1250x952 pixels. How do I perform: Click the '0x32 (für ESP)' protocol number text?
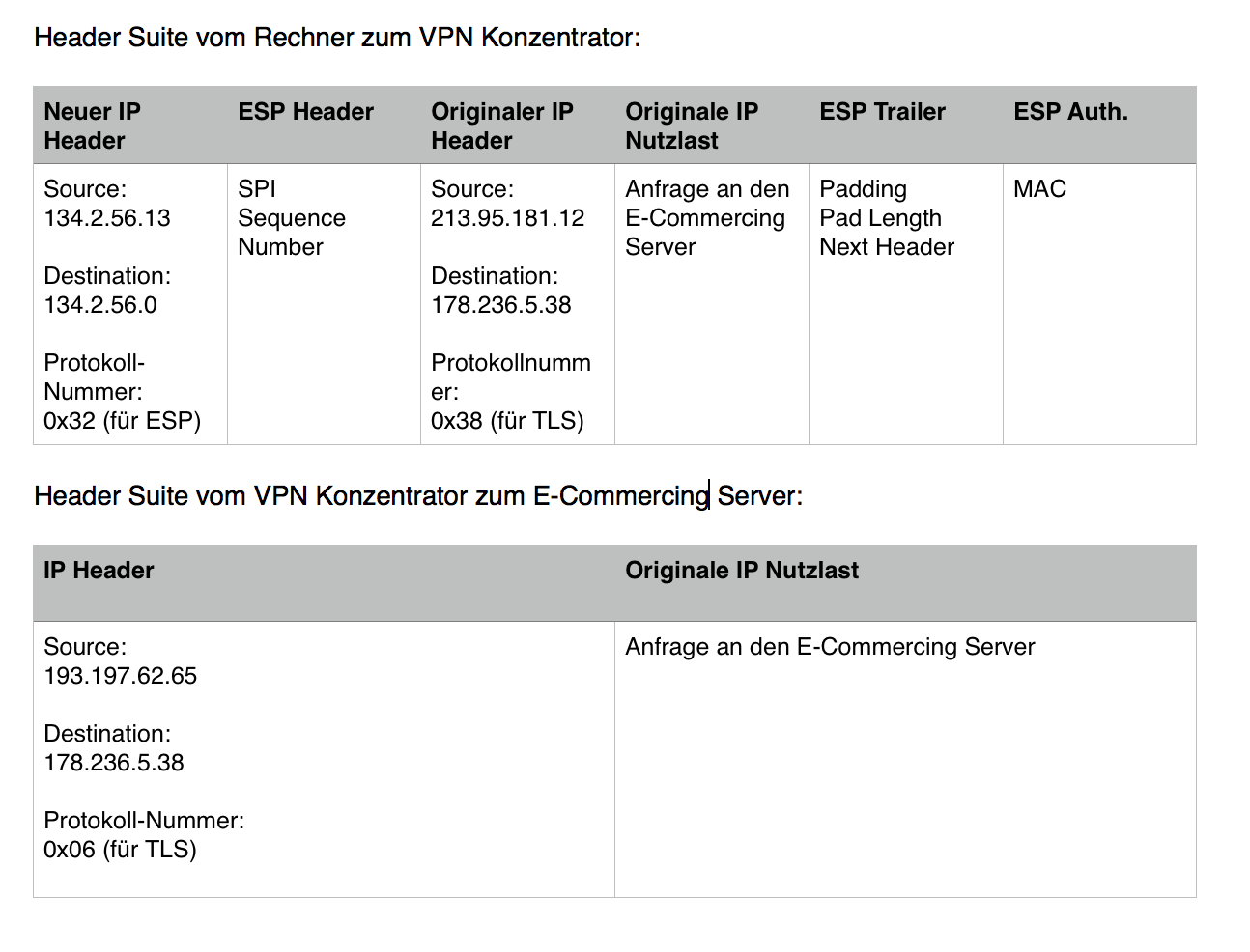click(x=123, y=421)
